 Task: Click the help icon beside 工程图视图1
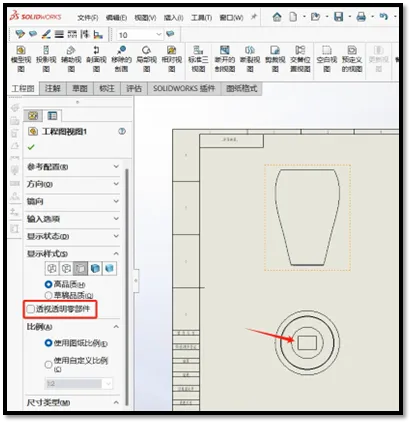point(122,131)
